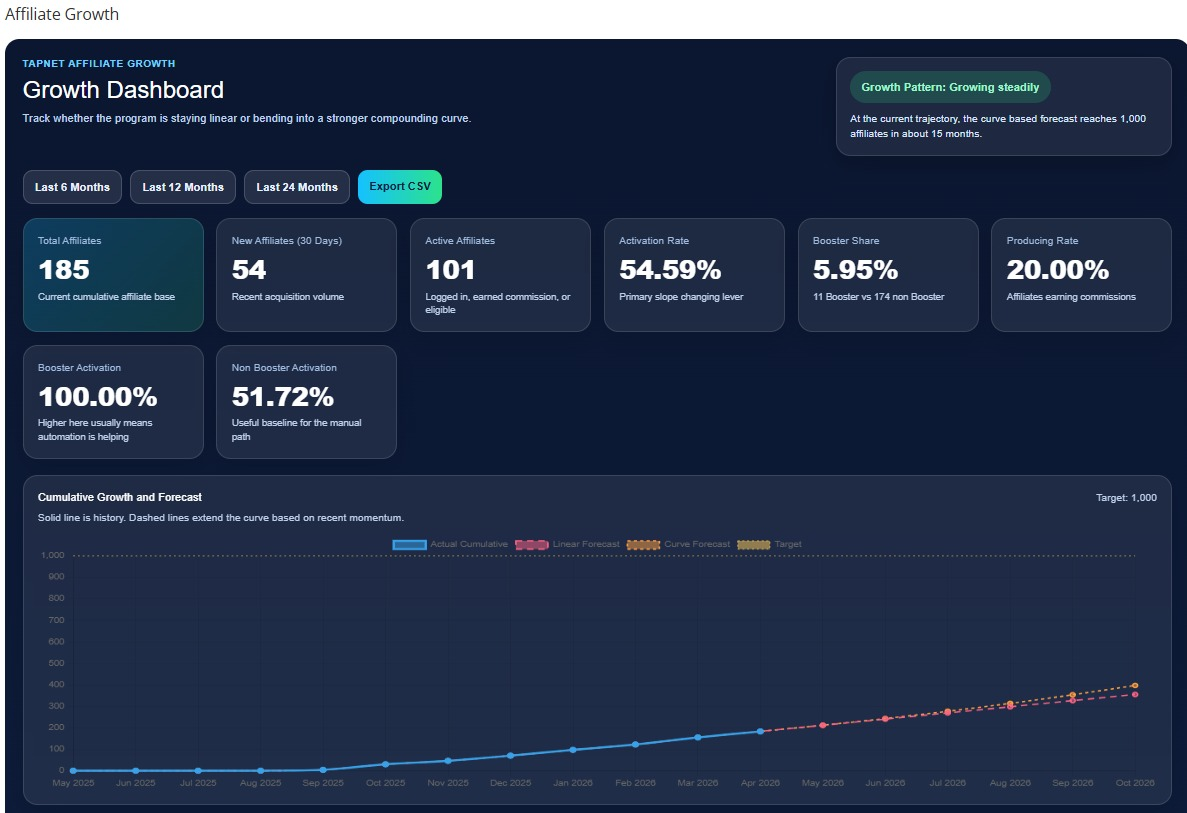This screenshot has width=1187, height=813.
Task: Show the Last 24 Months range
Action: [297, 187]
